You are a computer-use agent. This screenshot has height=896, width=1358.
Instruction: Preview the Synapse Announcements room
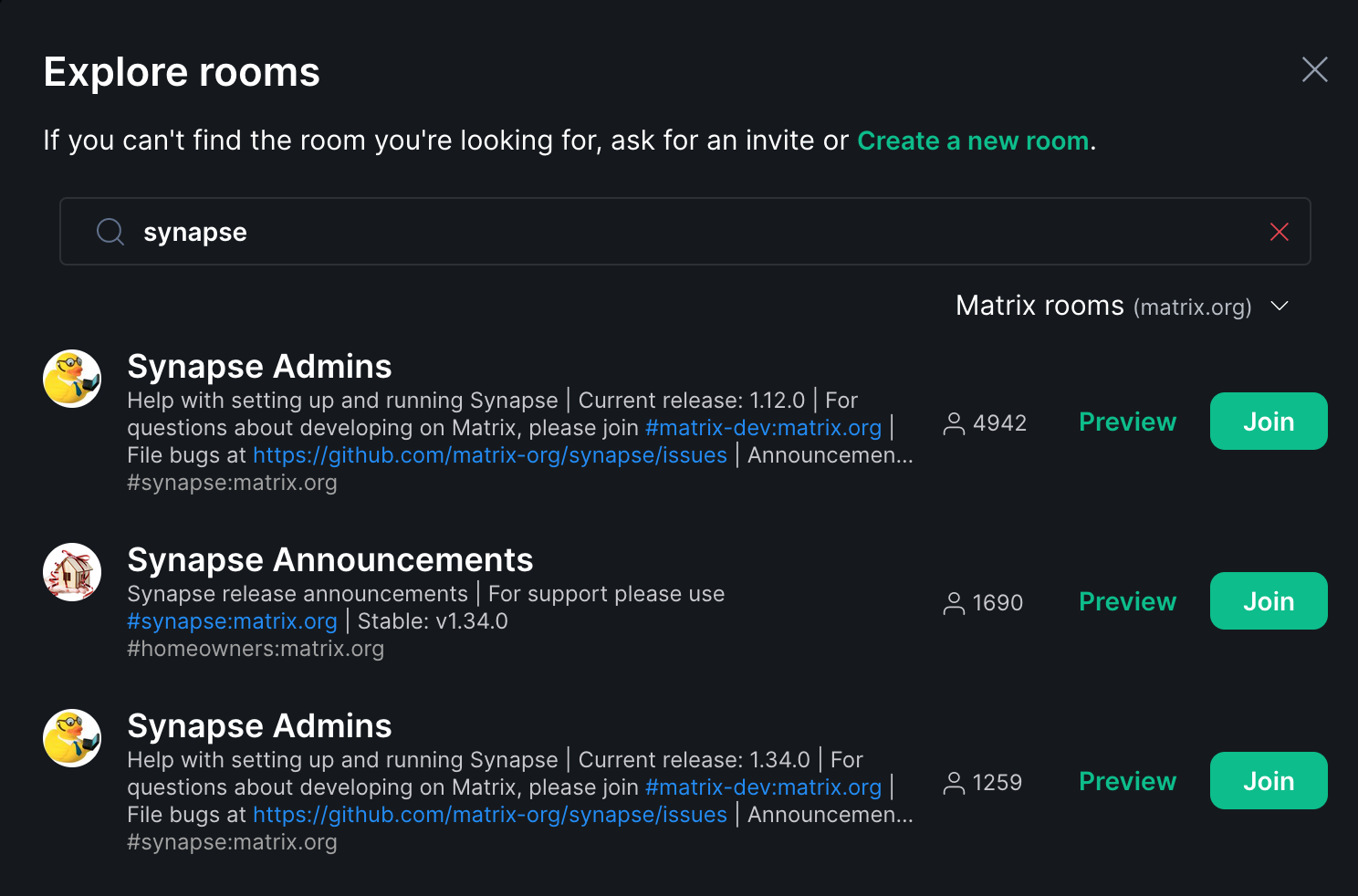click(x=1127, y=601)
